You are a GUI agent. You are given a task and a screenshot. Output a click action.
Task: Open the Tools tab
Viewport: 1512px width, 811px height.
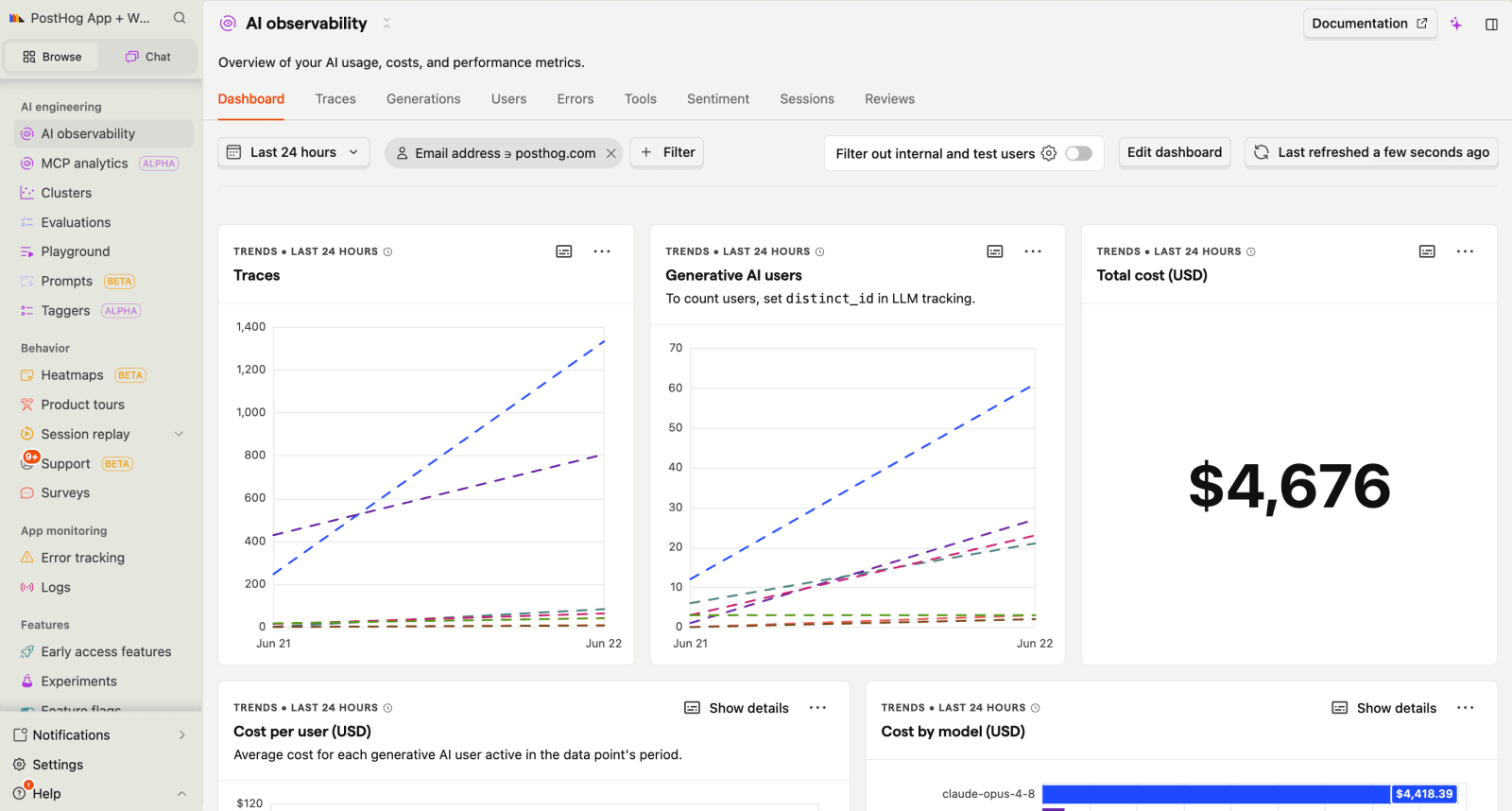coord(641,99)
